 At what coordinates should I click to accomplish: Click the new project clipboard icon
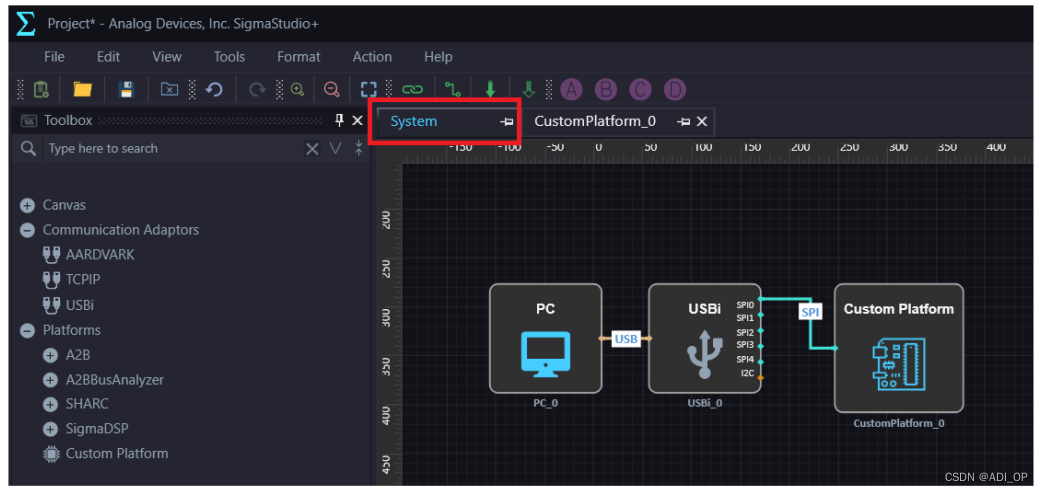[x=40, y=89]
